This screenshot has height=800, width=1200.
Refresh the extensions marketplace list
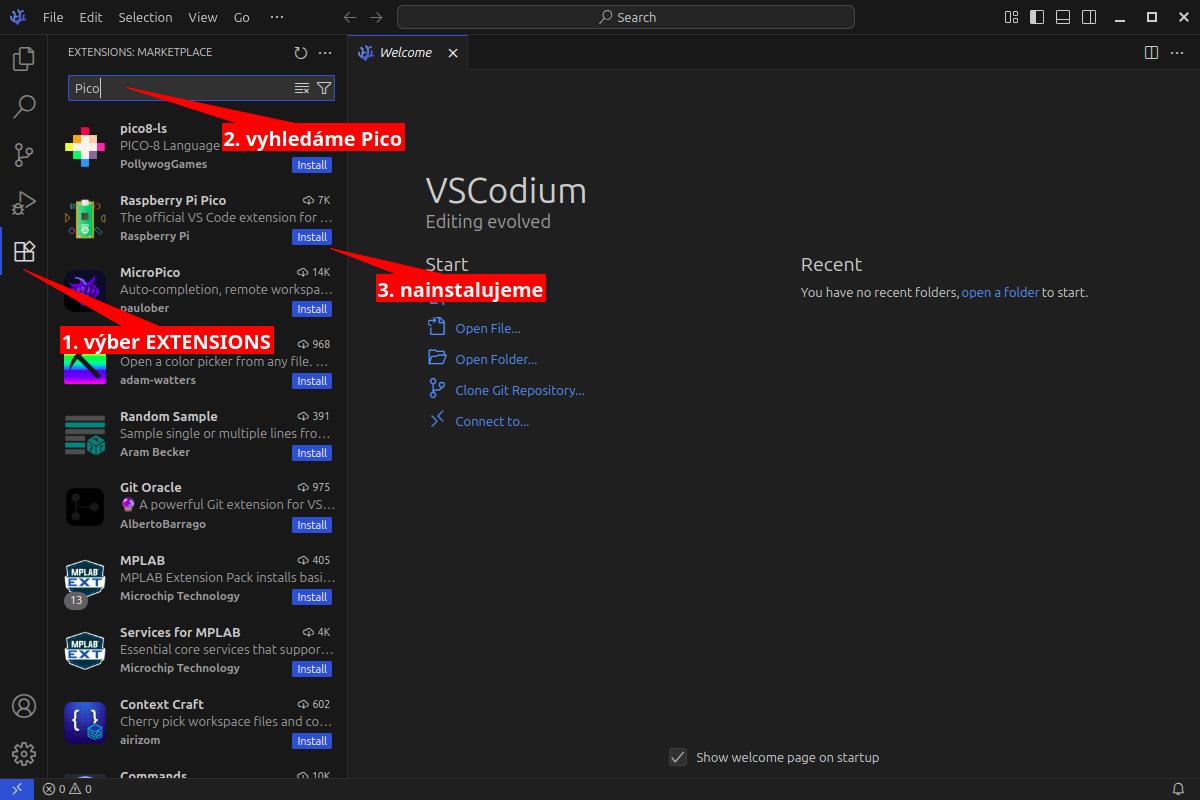pyautogui.click(x=301, y=53)
